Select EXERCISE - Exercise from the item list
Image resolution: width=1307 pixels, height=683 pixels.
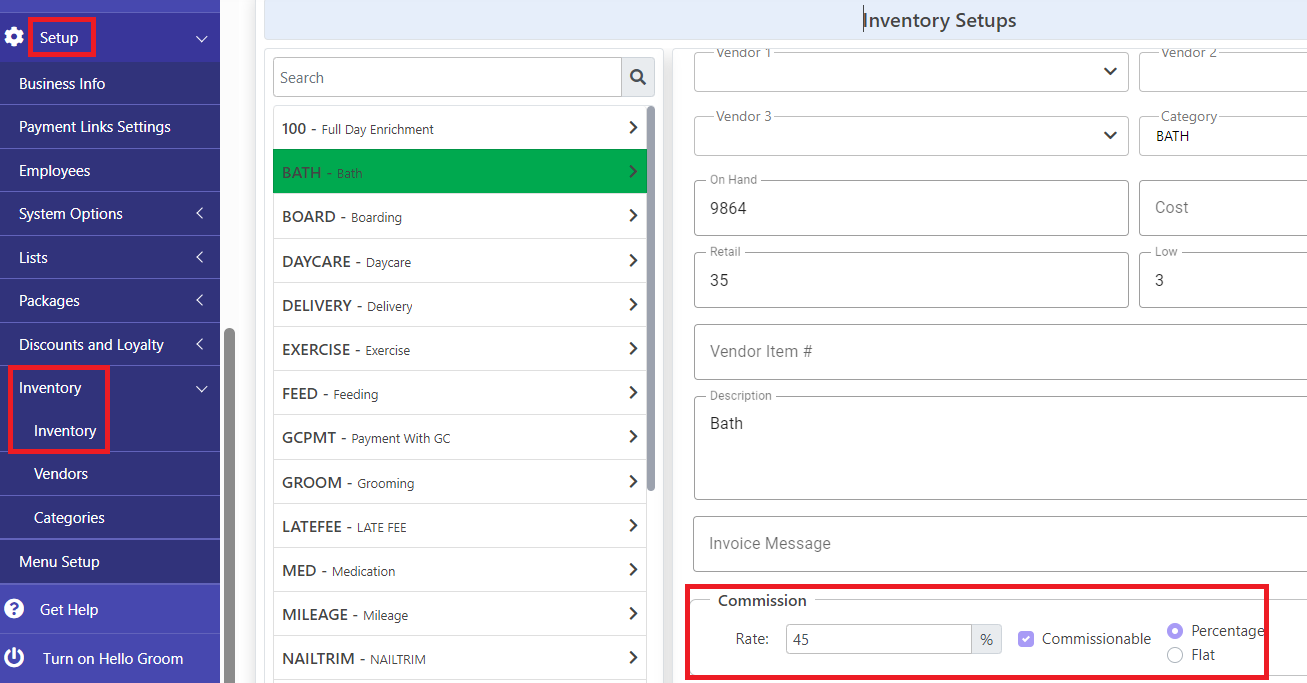pos(460,349)
